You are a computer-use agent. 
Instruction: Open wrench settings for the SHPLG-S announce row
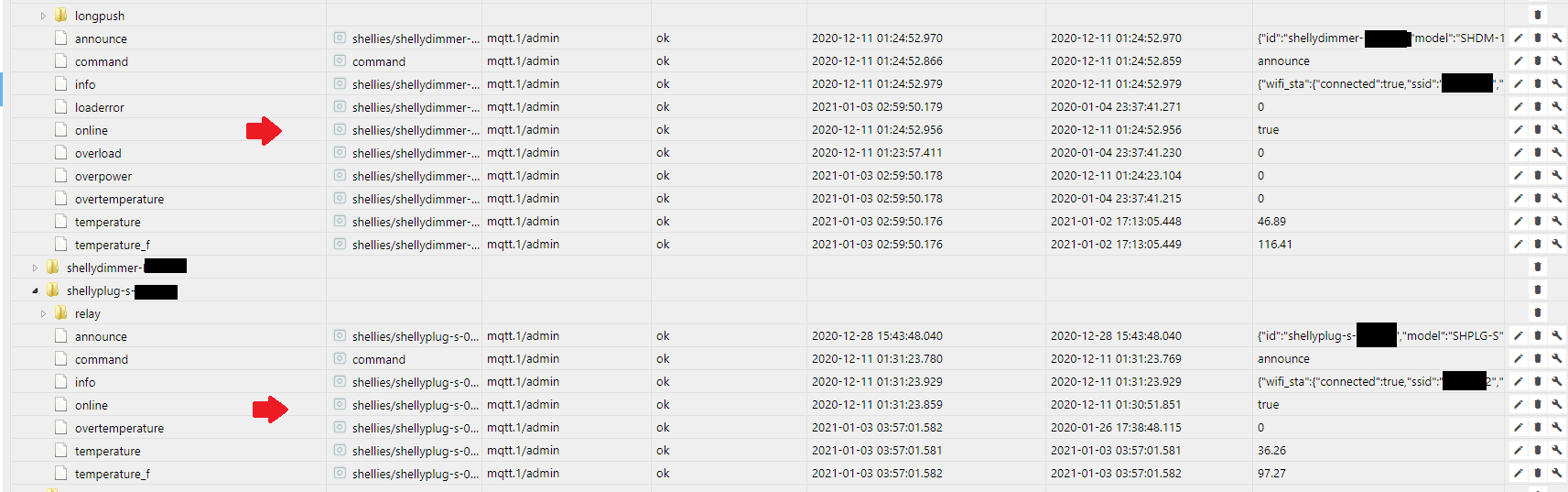(1556, 335)
